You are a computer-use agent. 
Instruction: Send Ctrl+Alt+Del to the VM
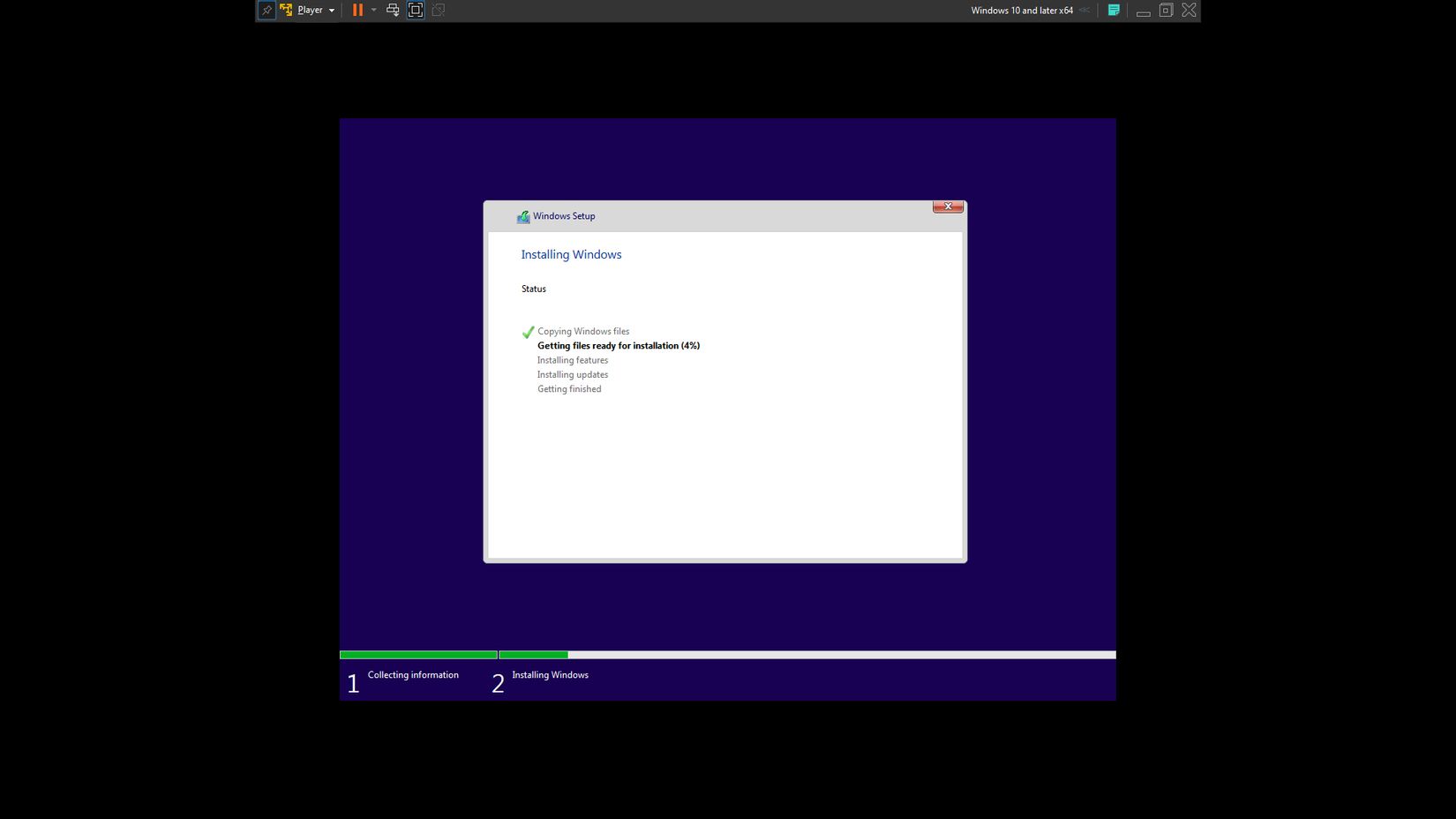[x=393, y=11]
